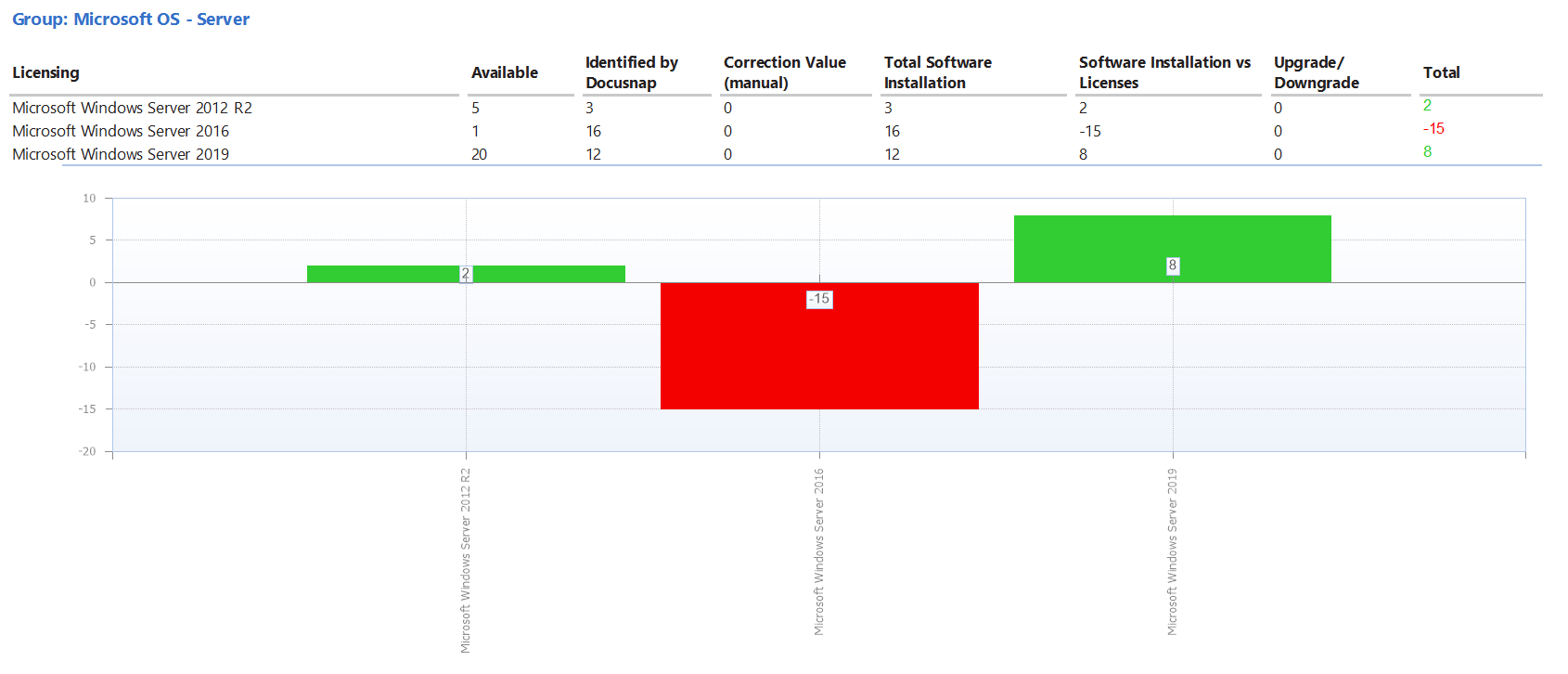Click the red -15 bar in chart
1568x674 pixels.
click(819, 345)
